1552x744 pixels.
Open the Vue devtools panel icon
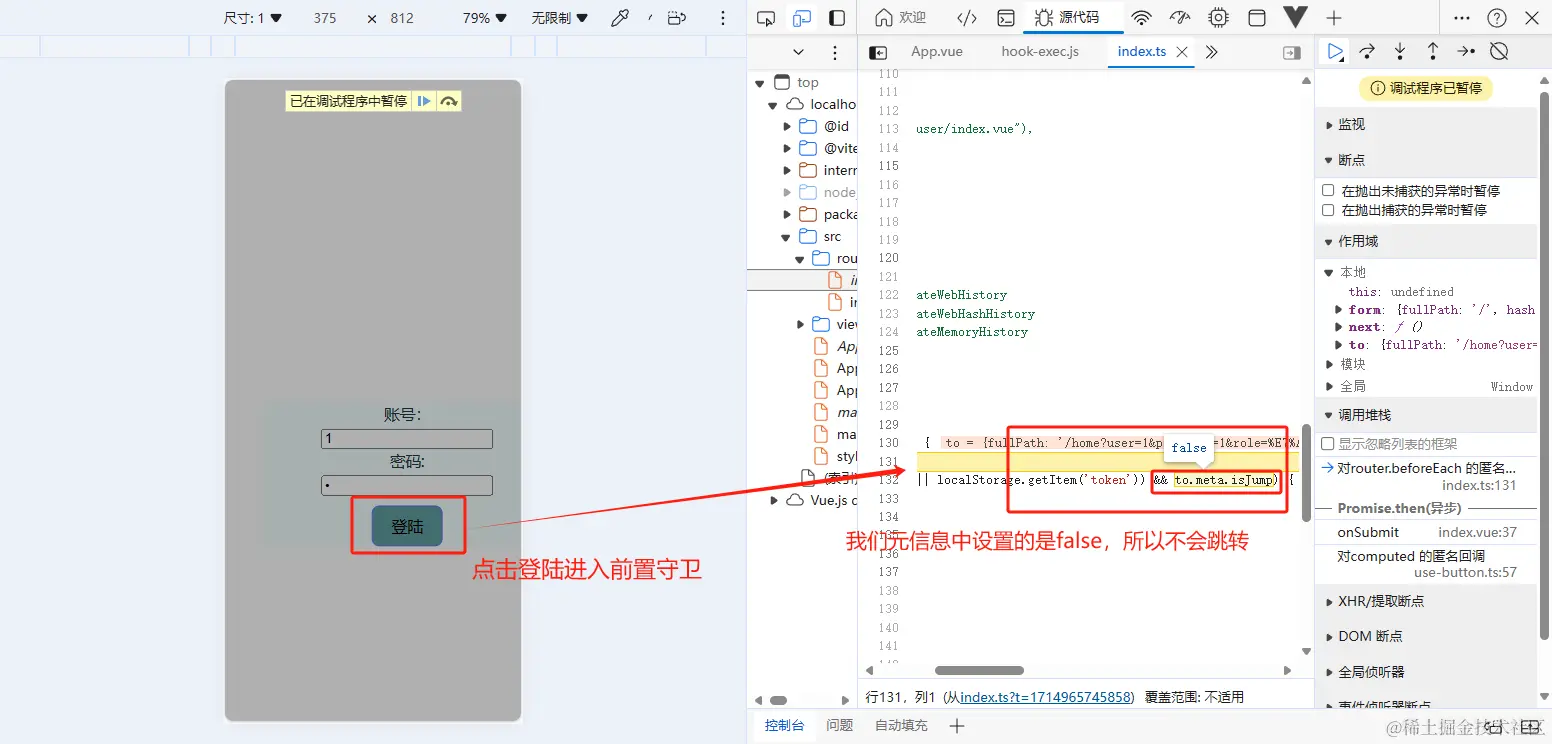1296,18
